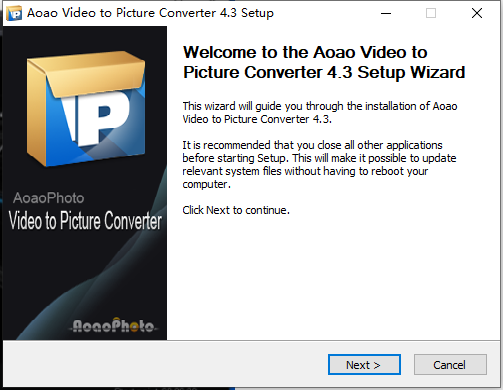Image resolution: width=503 pixels, height=390 pixels.
Task: Click the Next > button
Action: [x=364, y=365]
